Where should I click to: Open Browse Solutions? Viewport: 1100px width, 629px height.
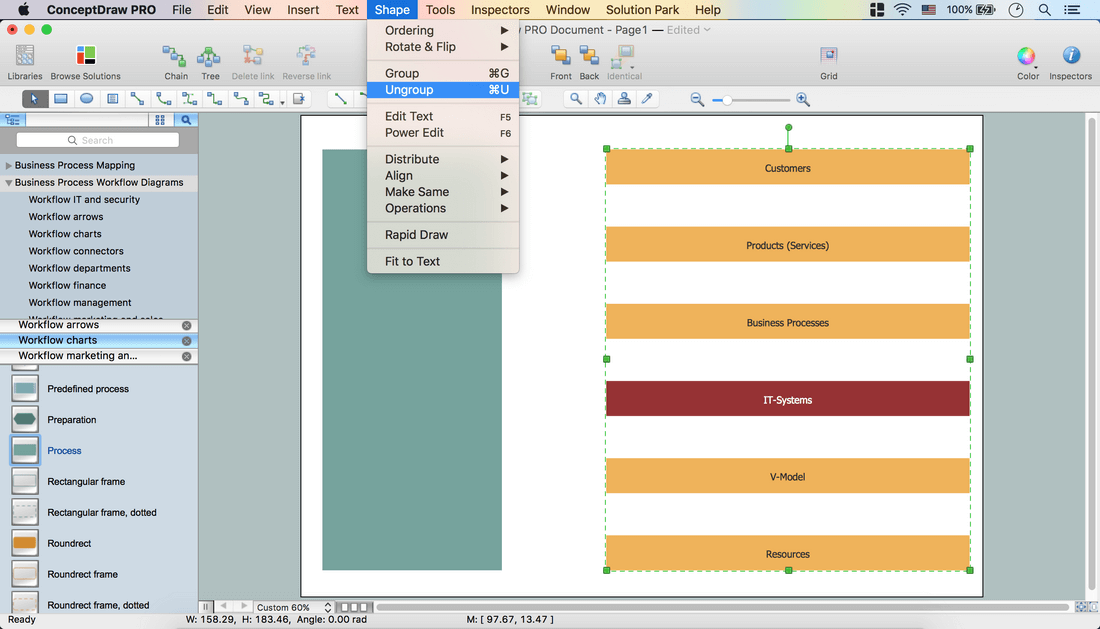click(x=86, y=62)
